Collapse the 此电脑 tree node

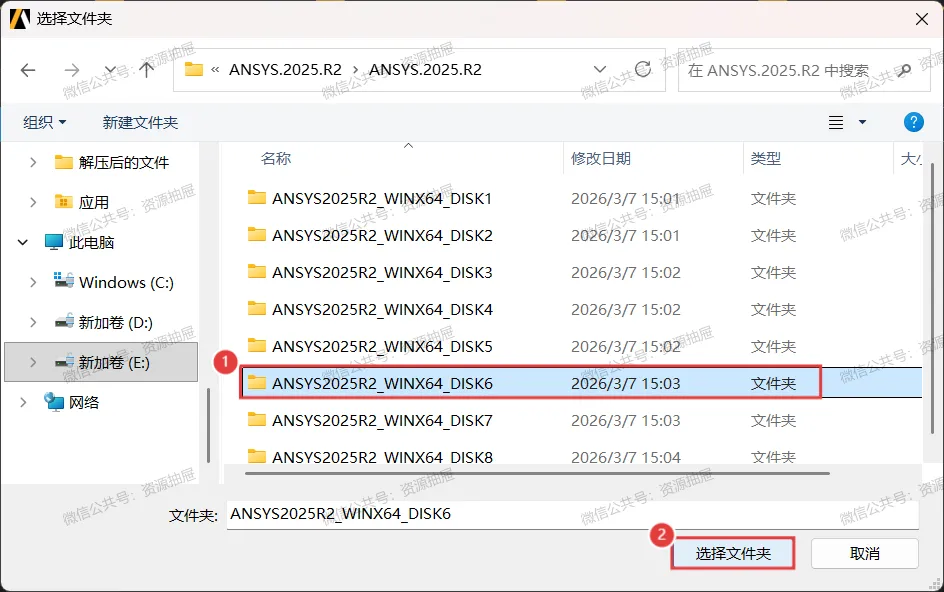(23, 243)
